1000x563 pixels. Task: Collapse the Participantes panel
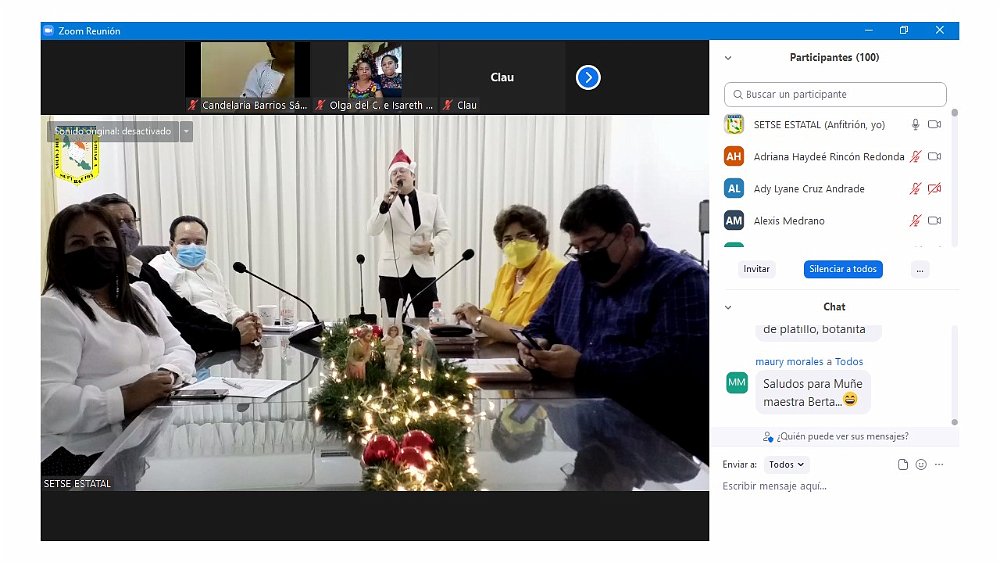pos(728,58)
